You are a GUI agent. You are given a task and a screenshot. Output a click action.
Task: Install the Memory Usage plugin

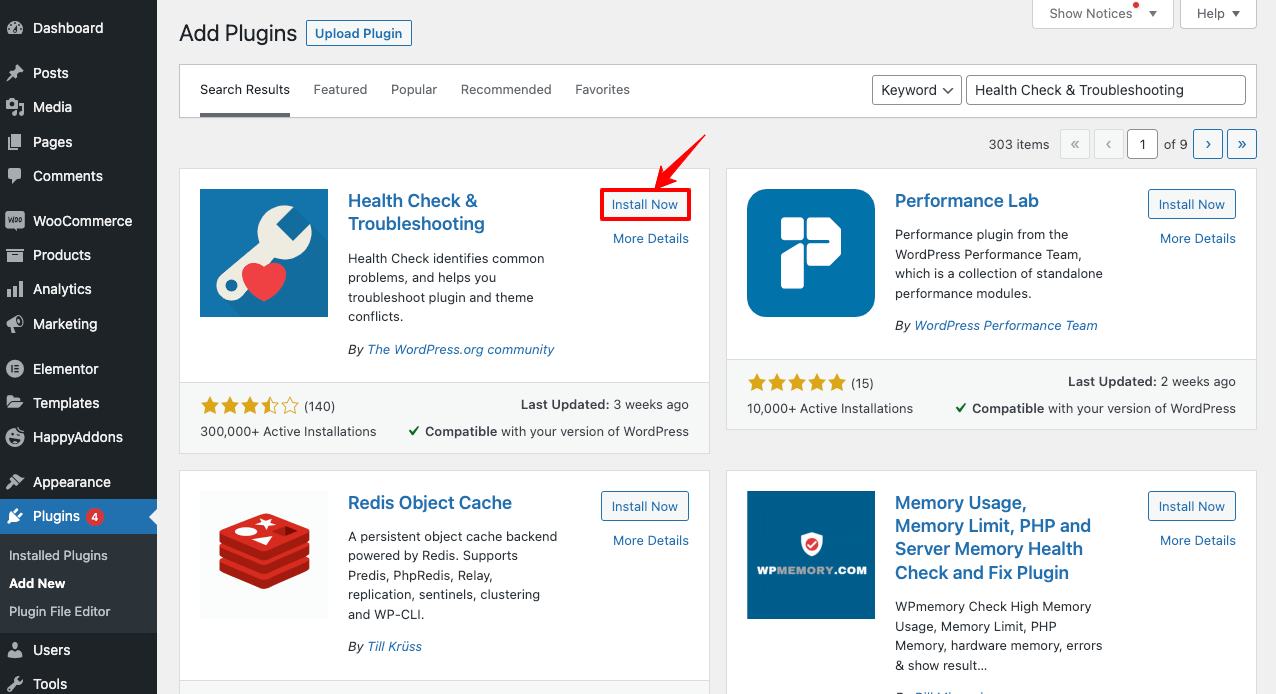(x=1192, y=506)
